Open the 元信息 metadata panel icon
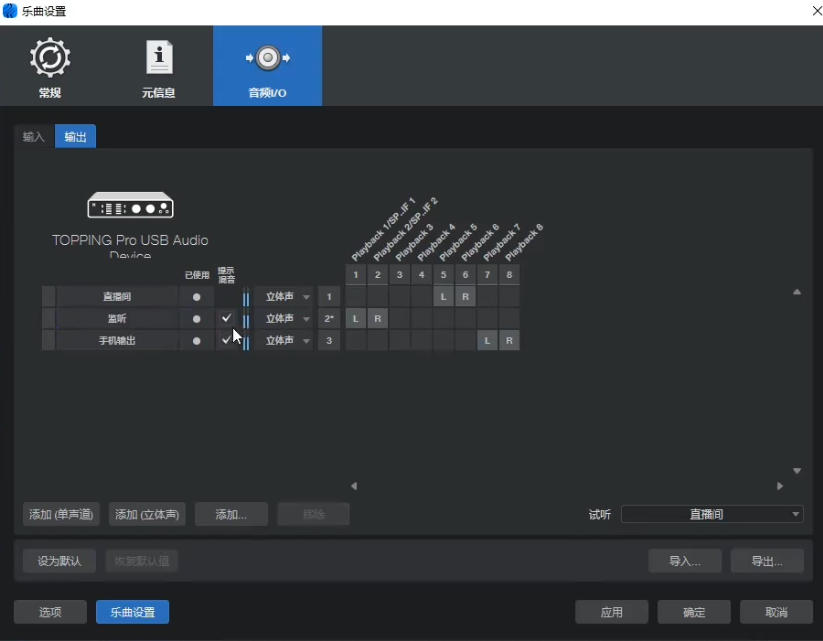The image size is (823, 641). coord(158,65)
